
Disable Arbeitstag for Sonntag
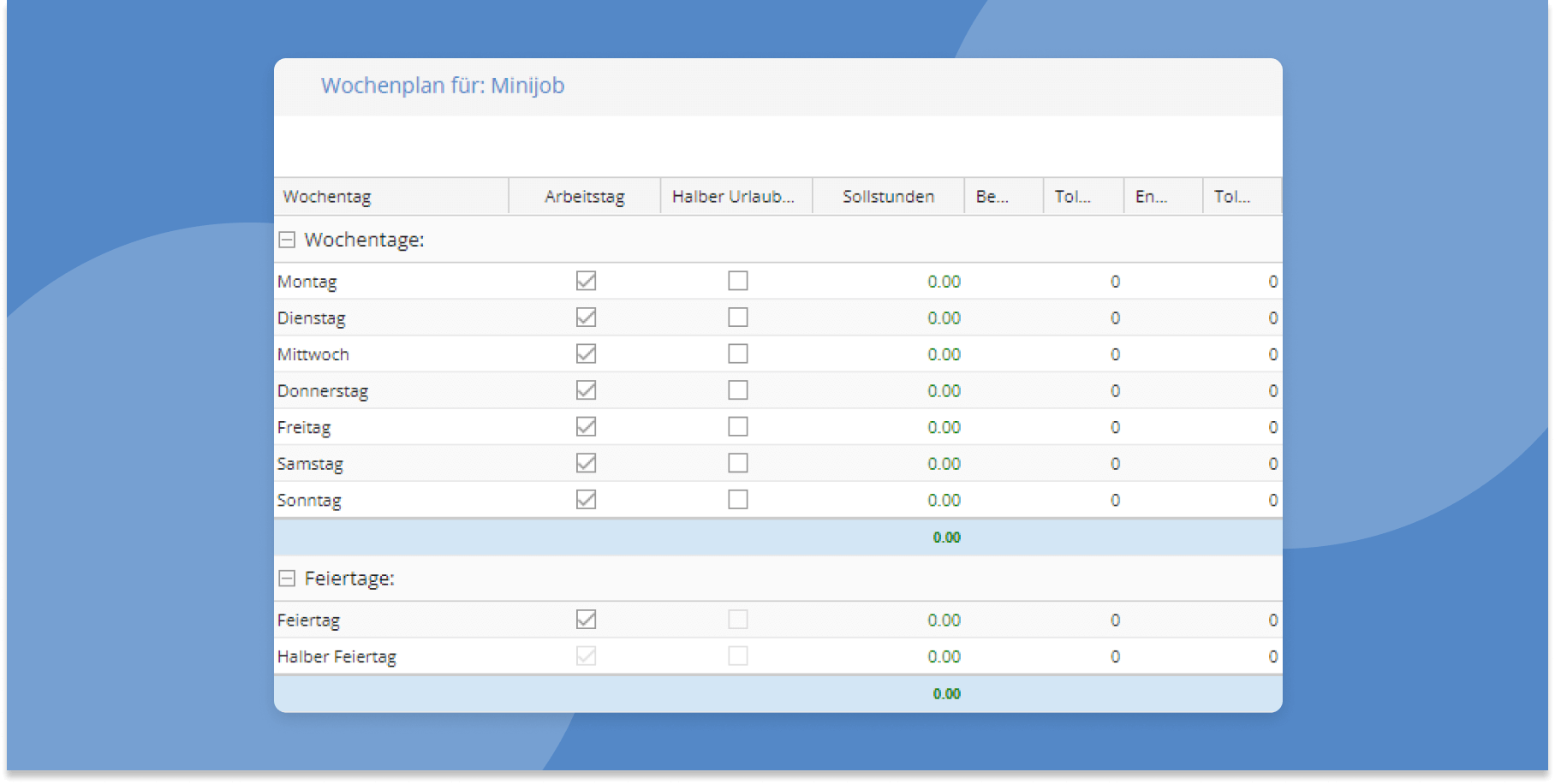pos(587,499)
